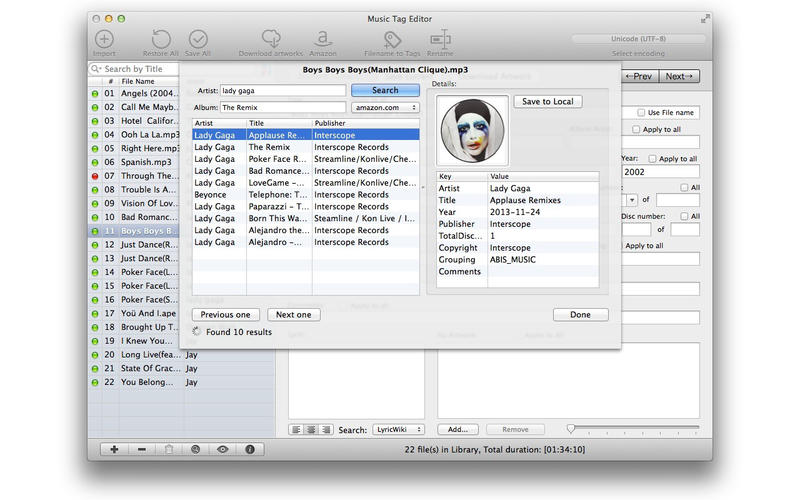This screenshot has width=800, height=500.
Task: Click the artwork size slider at bottom right
Action: [634, 429]
